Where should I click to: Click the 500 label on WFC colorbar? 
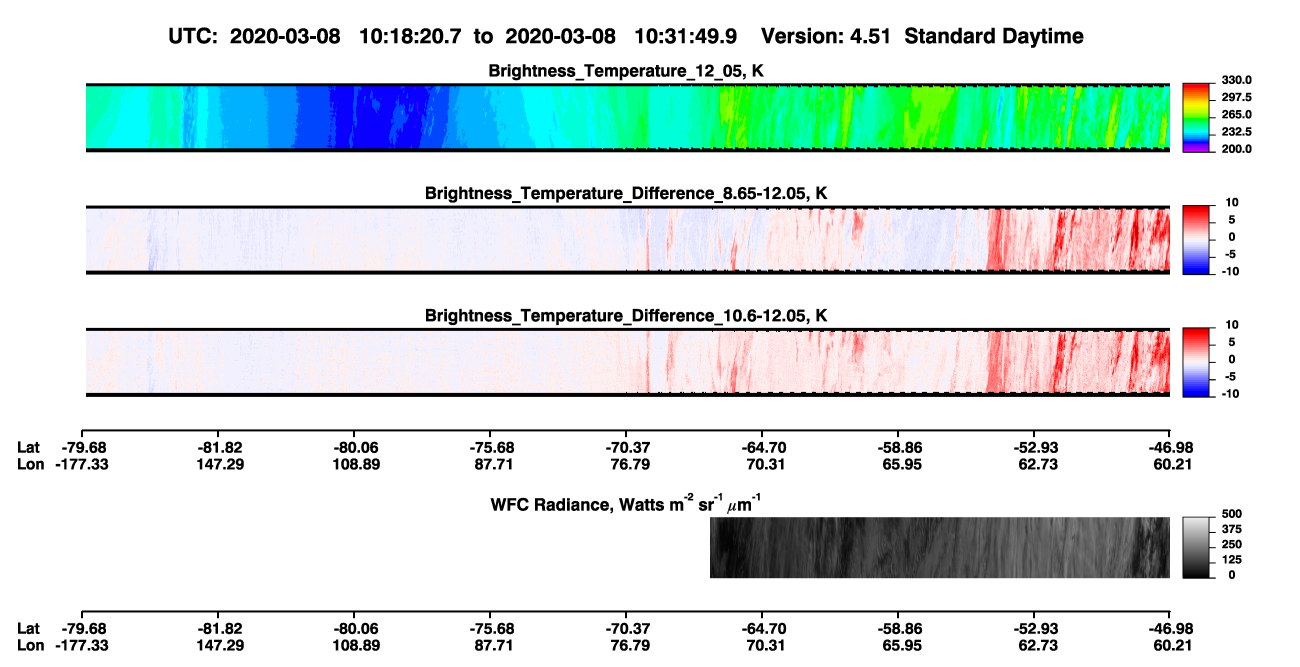tap(1231, 515)
